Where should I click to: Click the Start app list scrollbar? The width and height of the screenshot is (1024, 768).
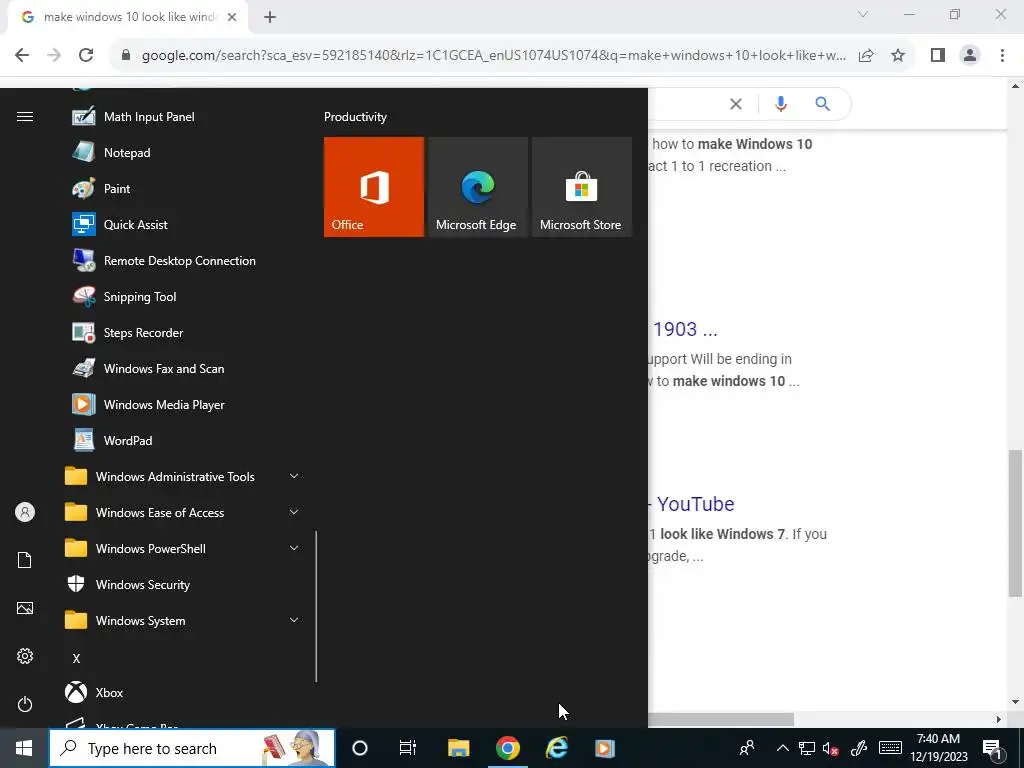click(316, 607)
